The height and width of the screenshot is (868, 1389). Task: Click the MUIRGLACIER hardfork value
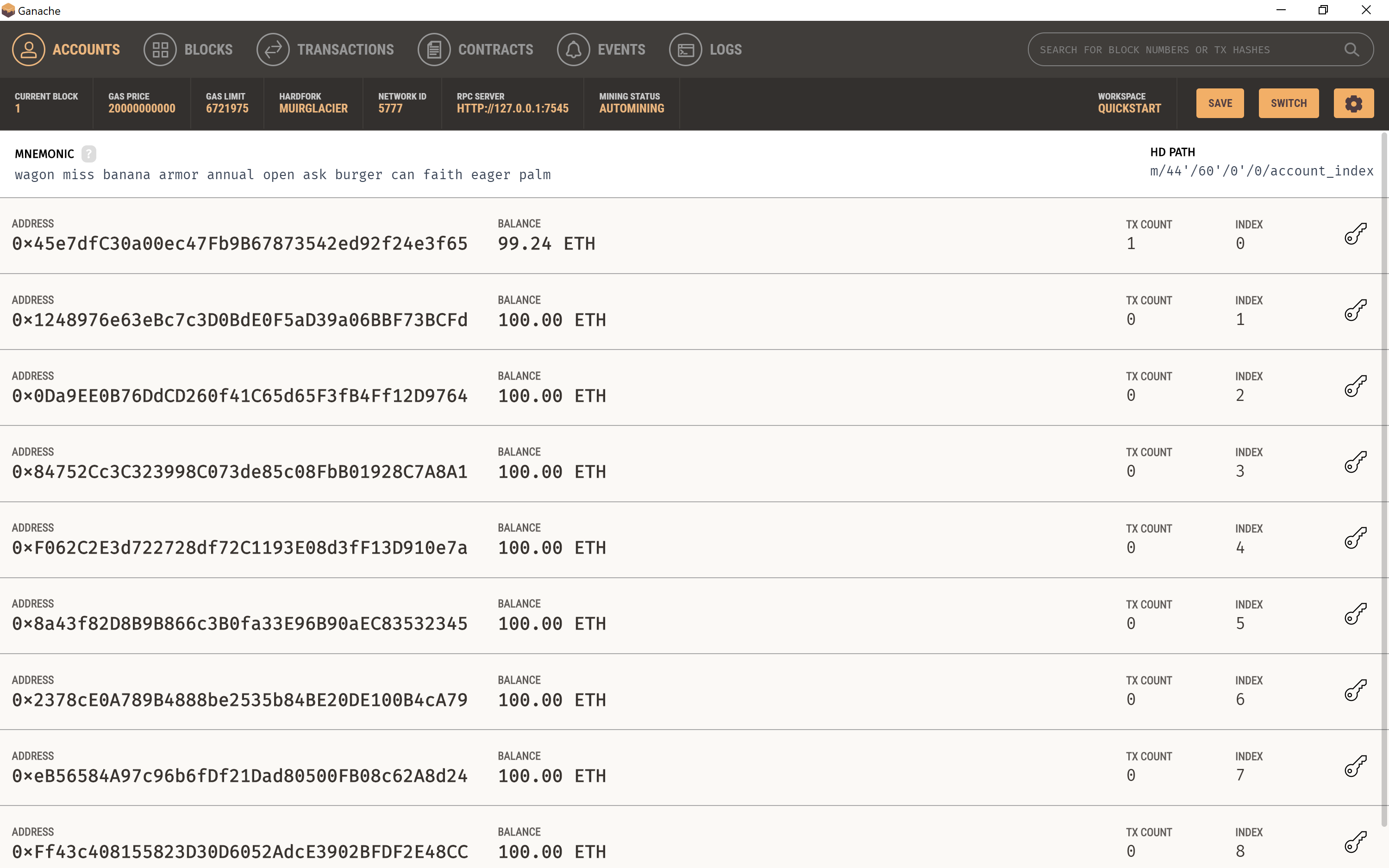(x=313, y=108)
